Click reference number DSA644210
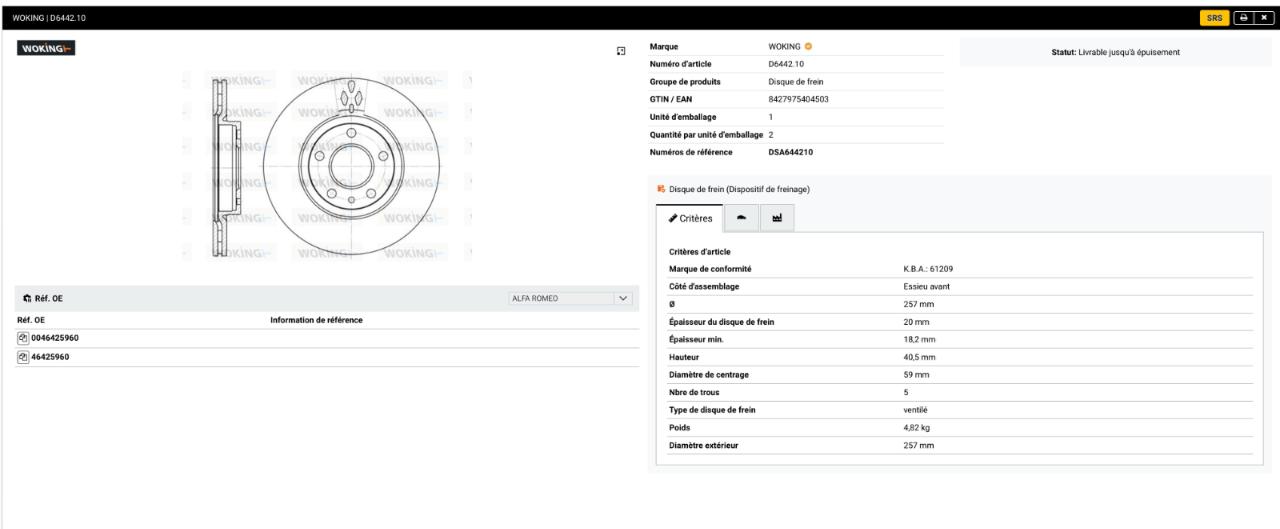This screenshot has width=1280, height=529. pos(790,152)
